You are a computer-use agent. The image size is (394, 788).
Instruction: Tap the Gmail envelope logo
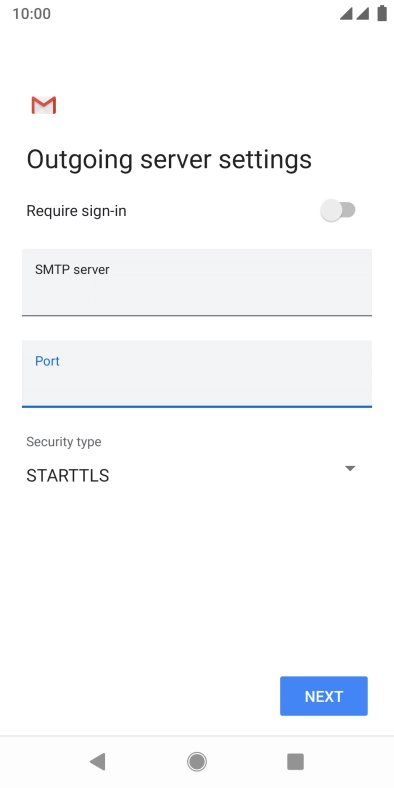(44, 105)
